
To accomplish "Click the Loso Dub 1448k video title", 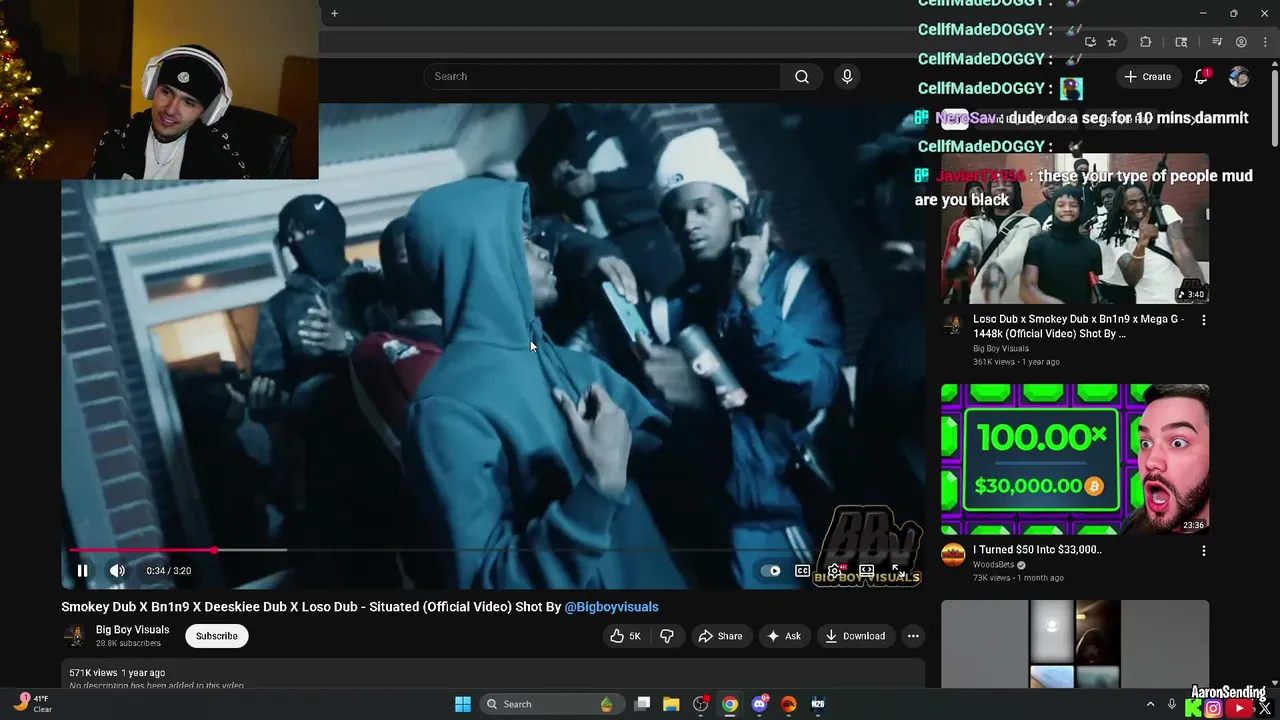I will (1078, 326).
